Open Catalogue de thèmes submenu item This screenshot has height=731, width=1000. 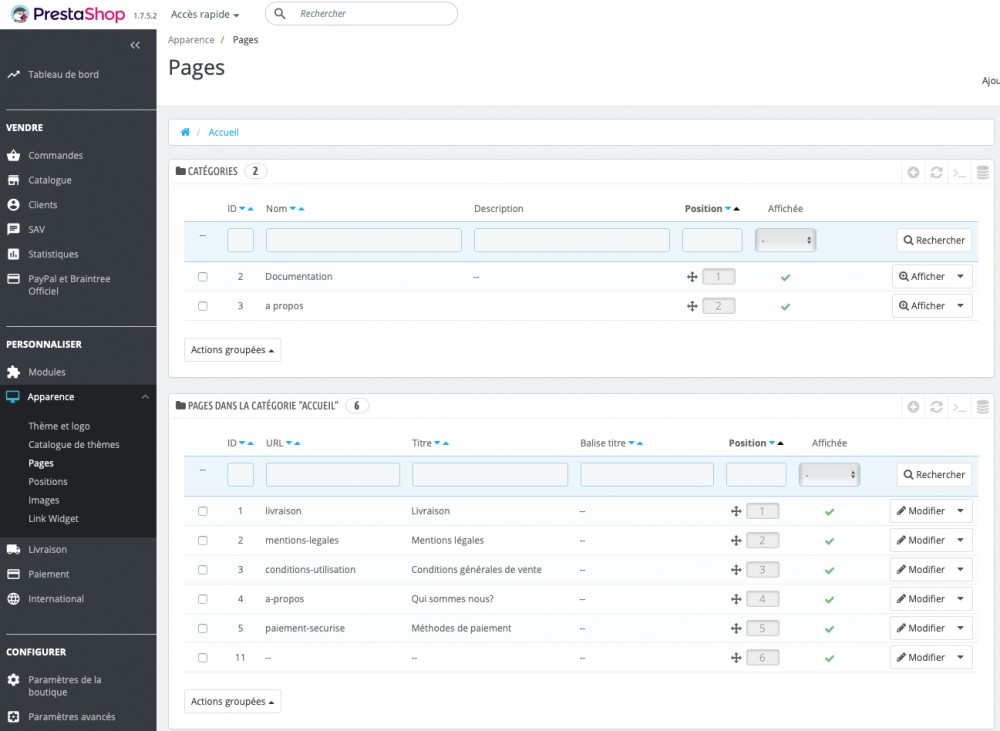coord(74,444)
